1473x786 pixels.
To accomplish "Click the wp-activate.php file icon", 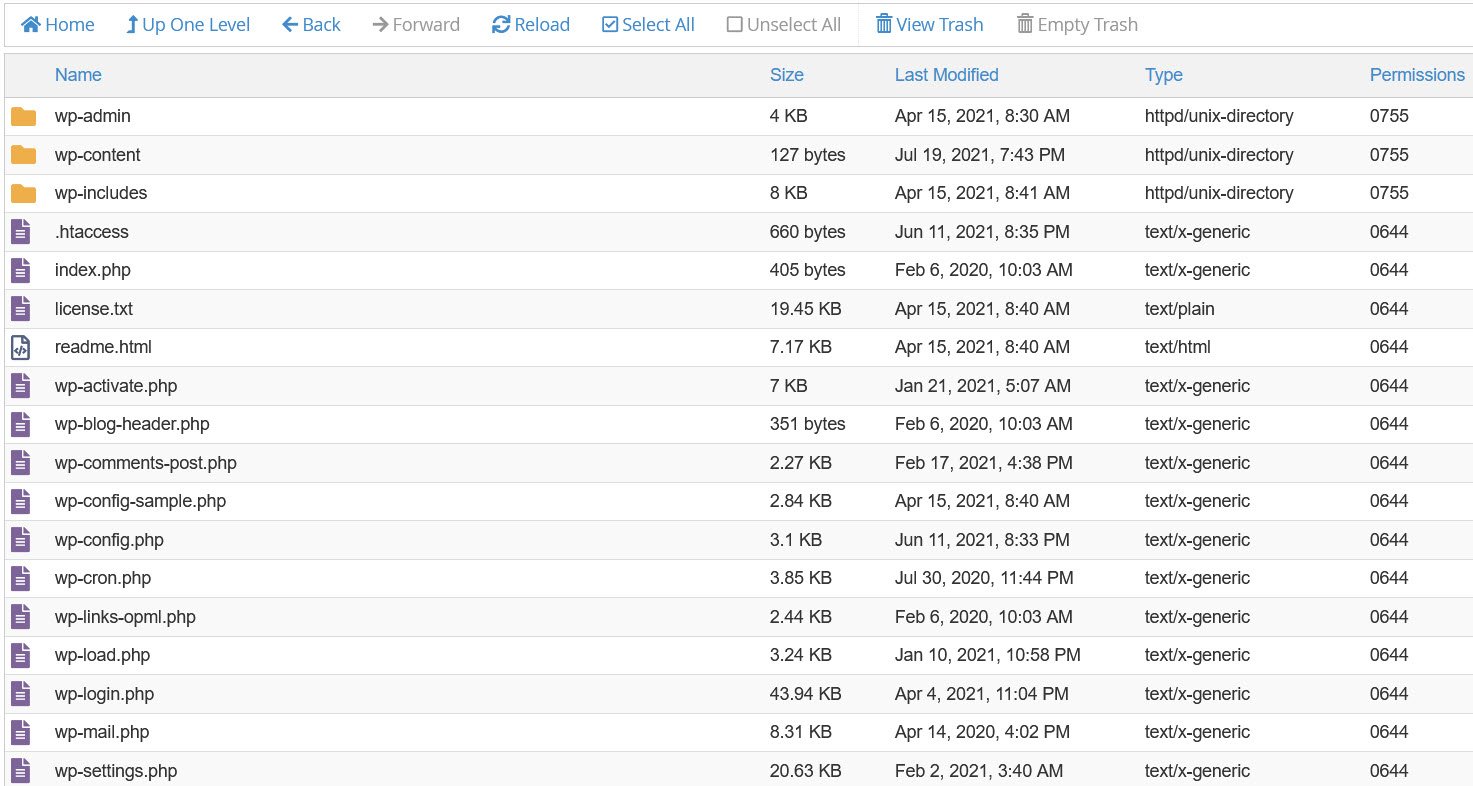I will pyautogui.click(x=21, y=386).
